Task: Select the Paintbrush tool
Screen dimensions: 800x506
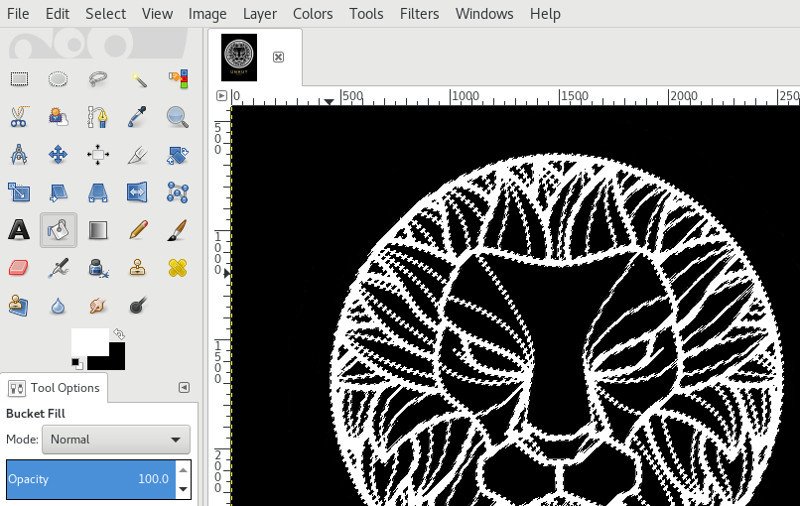Action: [x=178, y=230]
